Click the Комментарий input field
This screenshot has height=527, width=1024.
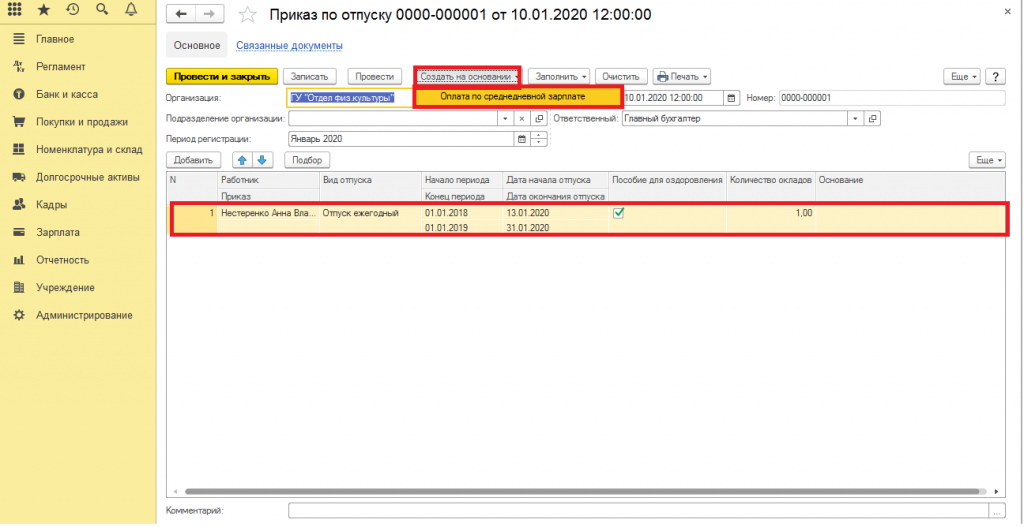point(640,511)
